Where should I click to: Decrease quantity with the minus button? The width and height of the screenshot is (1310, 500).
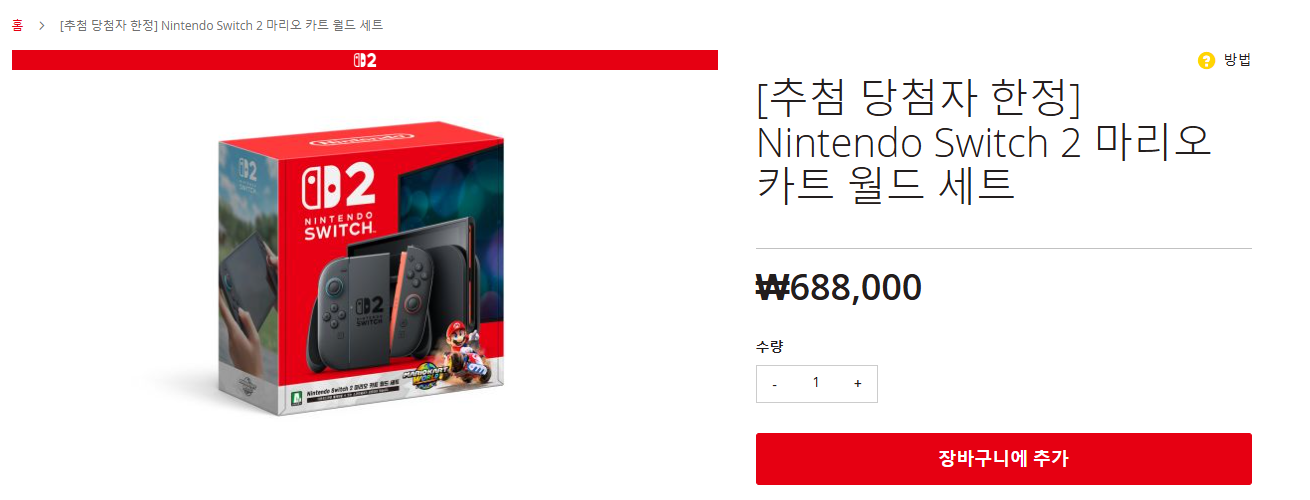(x=775, y=384)
